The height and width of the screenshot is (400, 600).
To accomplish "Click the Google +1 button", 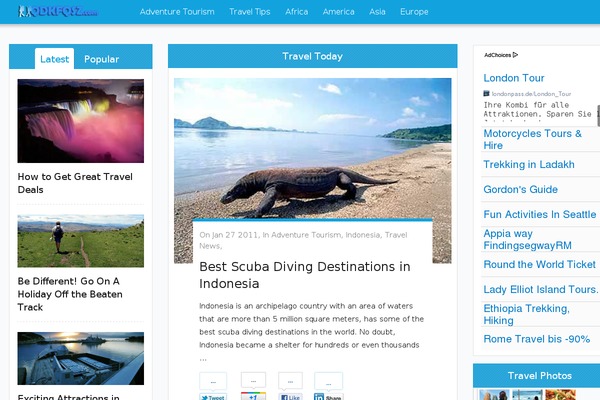I will tap(253, 397).
